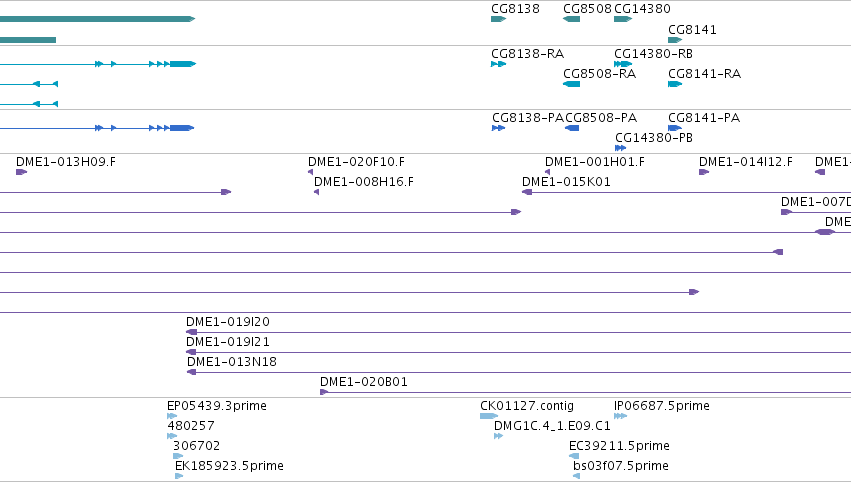The image size is (851, 482).
Task: Select the CG14380 gene feature
Action: pos(623,19)
